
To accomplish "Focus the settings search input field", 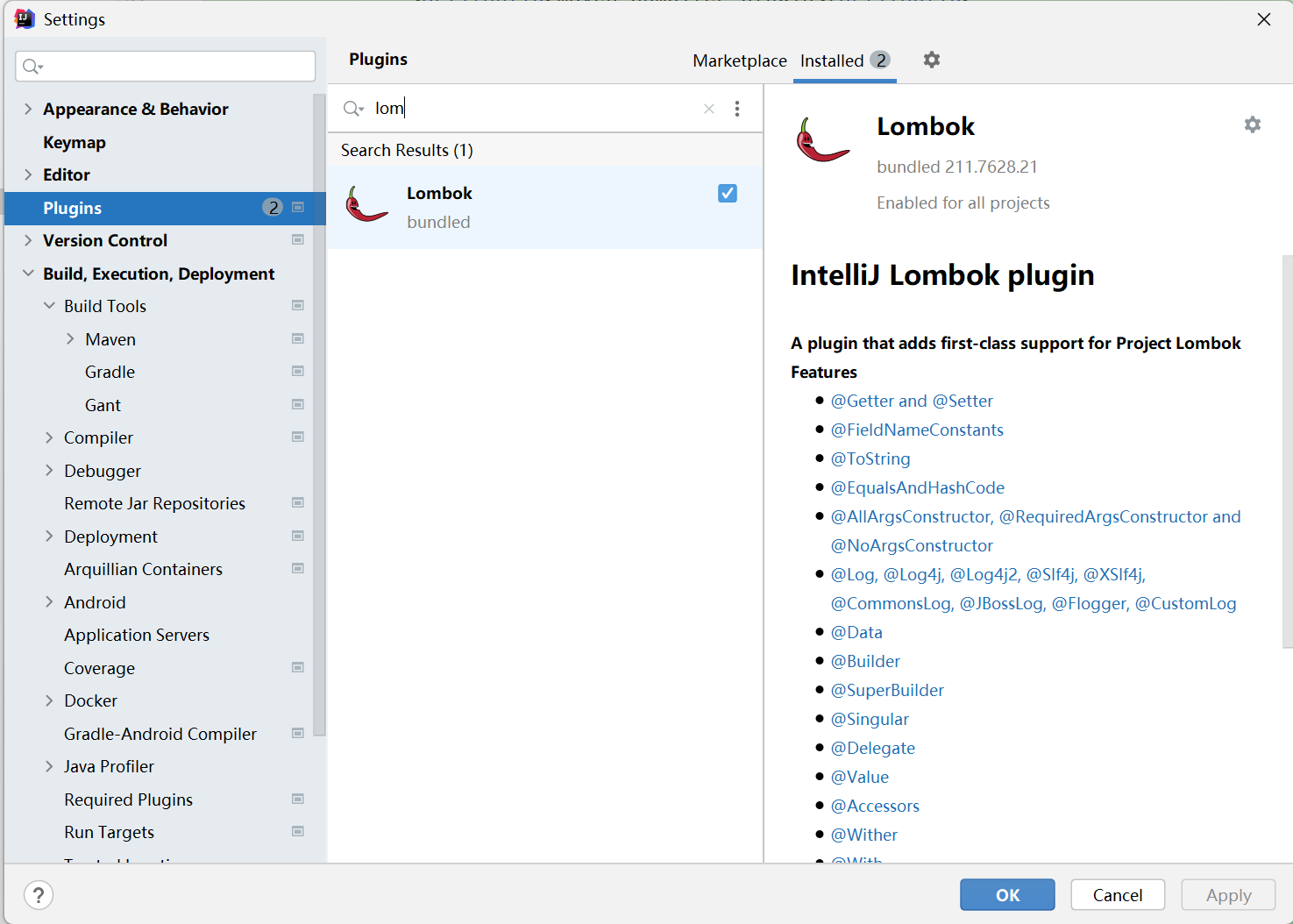I will [x=166, y=67].
